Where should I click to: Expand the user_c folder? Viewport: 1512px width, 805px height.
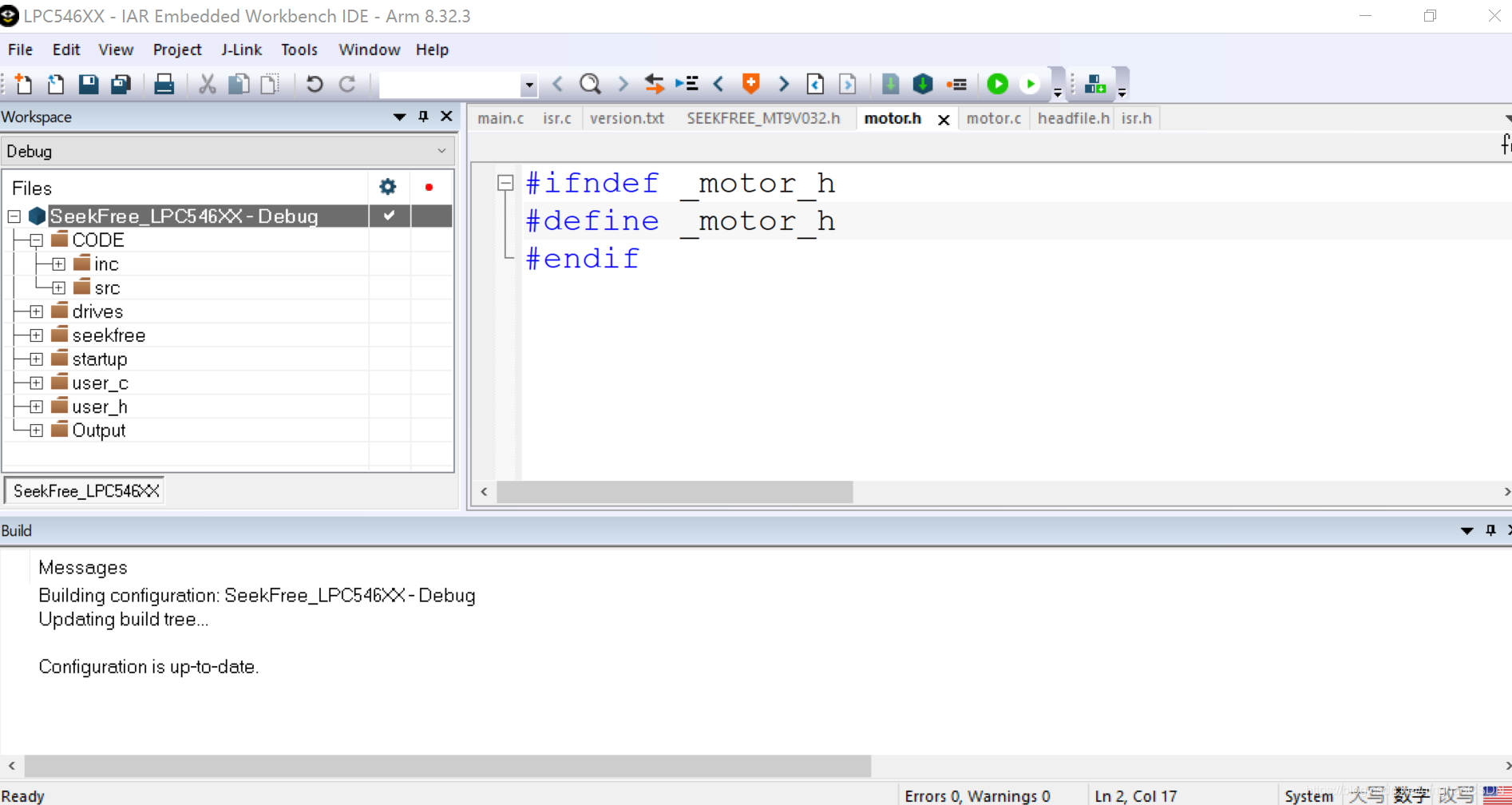[36, 383]
